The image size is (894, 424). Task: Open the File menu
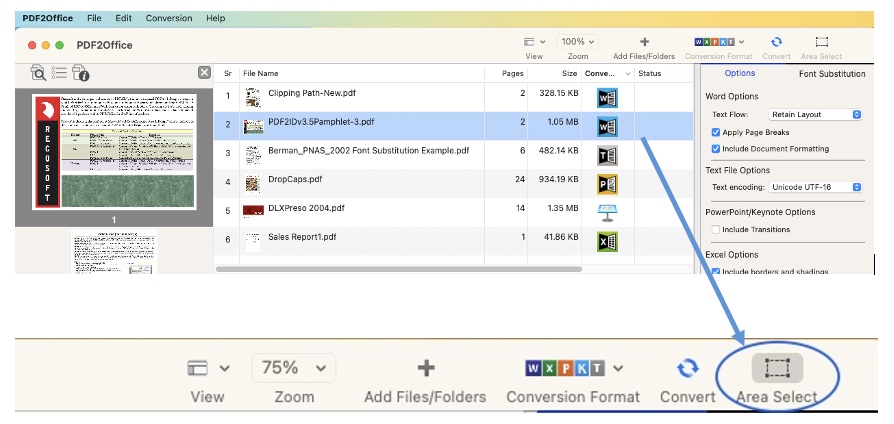click(x=94, y=18)
